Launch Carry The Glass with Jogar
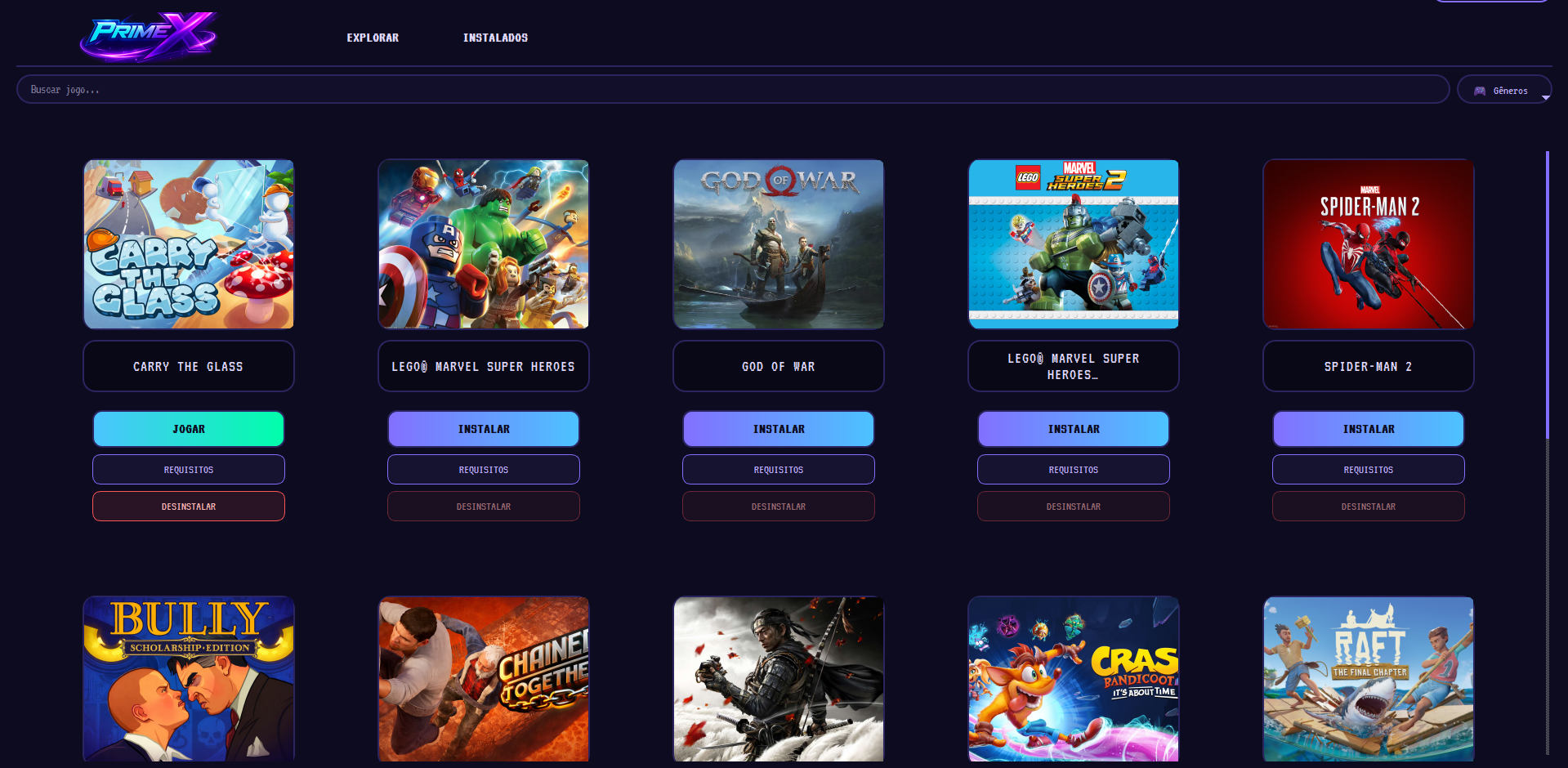 [189, 429]
